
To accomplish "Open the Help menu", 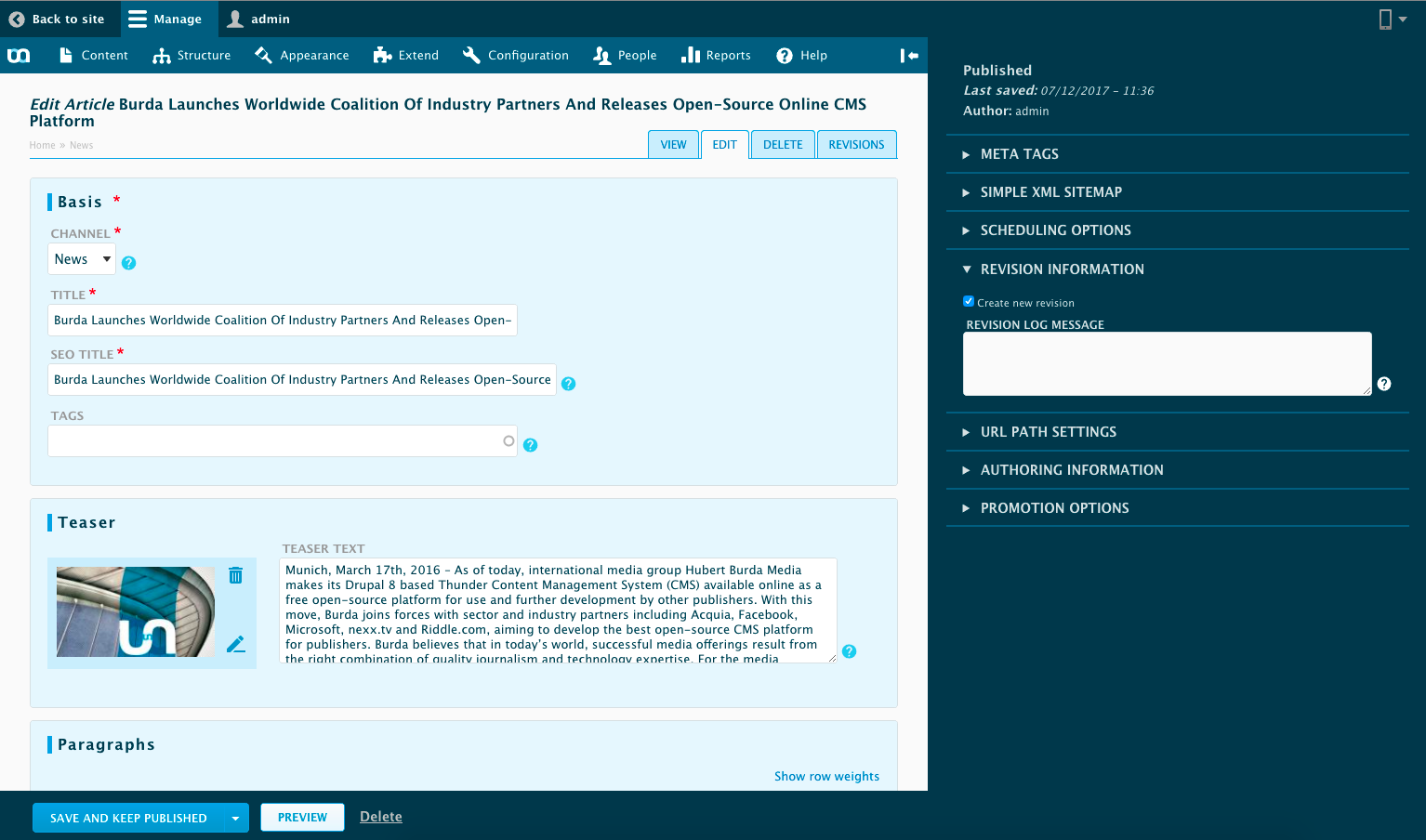I will (x=801, y=56).
